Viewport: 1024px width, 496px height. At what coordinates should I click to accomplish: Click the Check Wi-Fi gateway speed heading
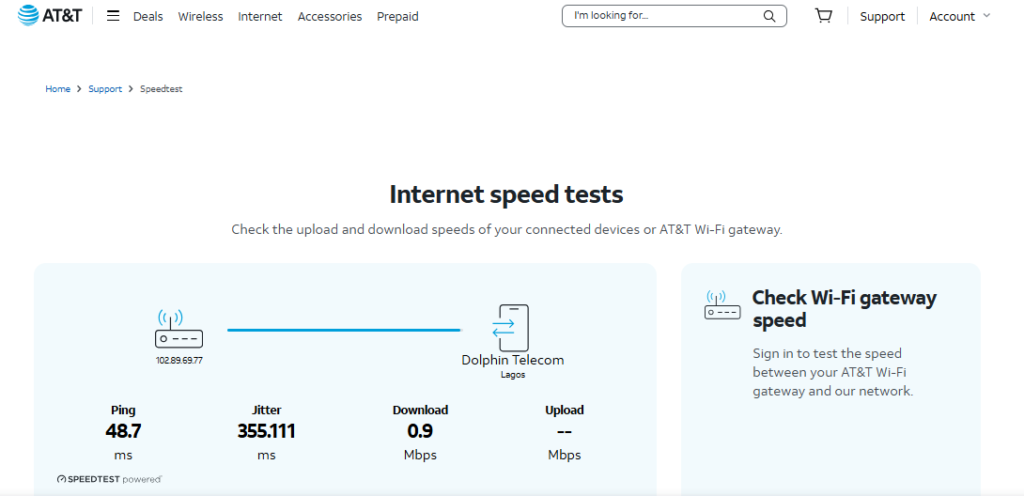(x=844, y=309)
